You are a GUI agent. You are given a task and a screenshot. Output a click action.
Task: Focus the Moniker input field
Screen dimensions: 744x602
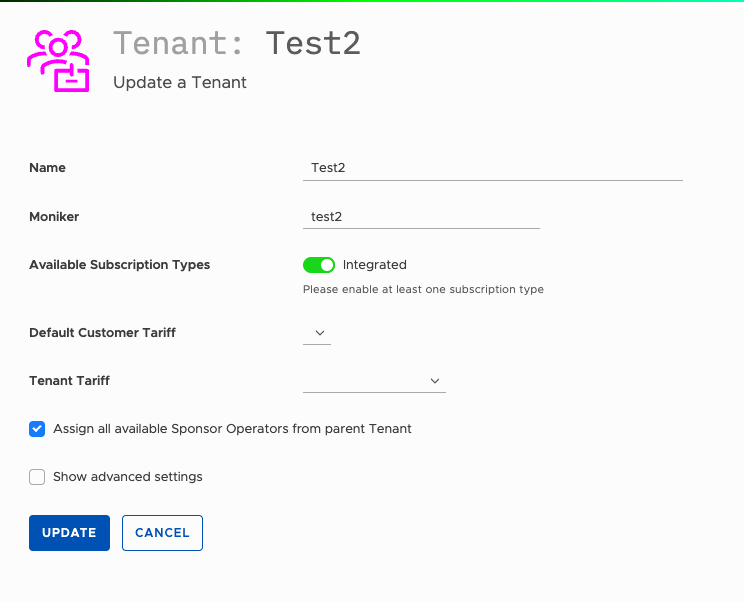tap(421, 217)
